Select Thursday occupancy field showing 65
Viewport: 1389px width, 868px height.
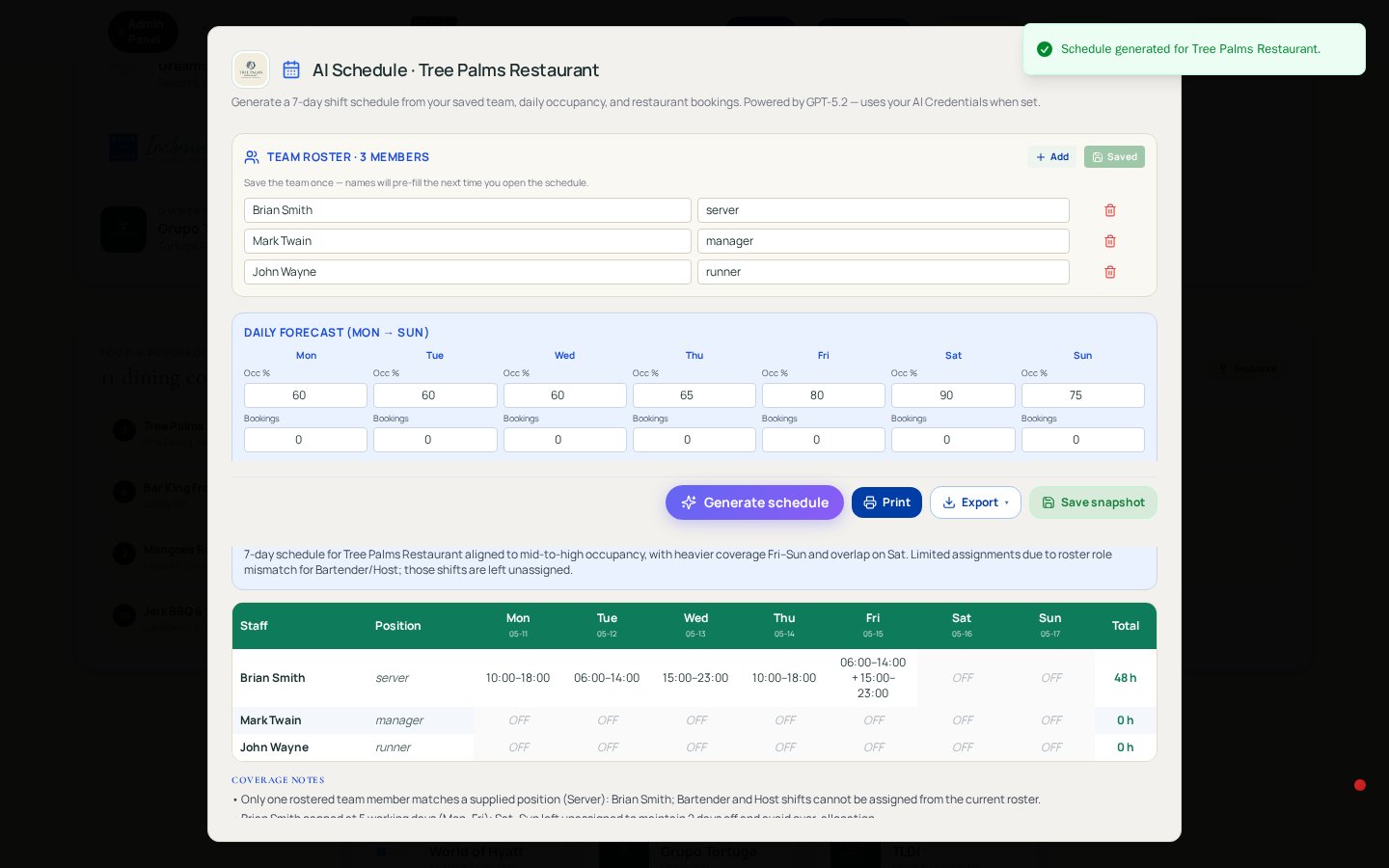pyautogui.click(x=694, y=395)
